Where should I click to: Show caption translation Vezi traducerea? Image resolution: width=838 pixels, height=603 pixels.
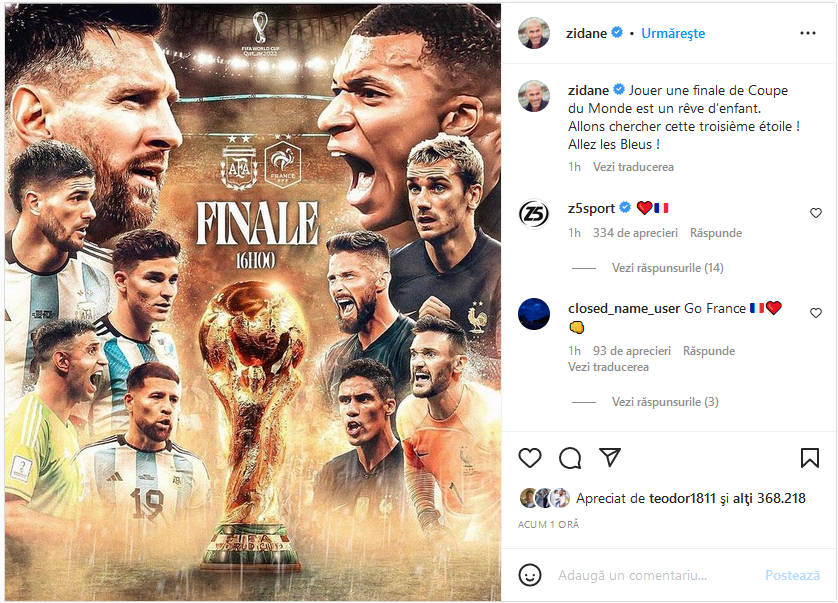[x=633, y=167]
